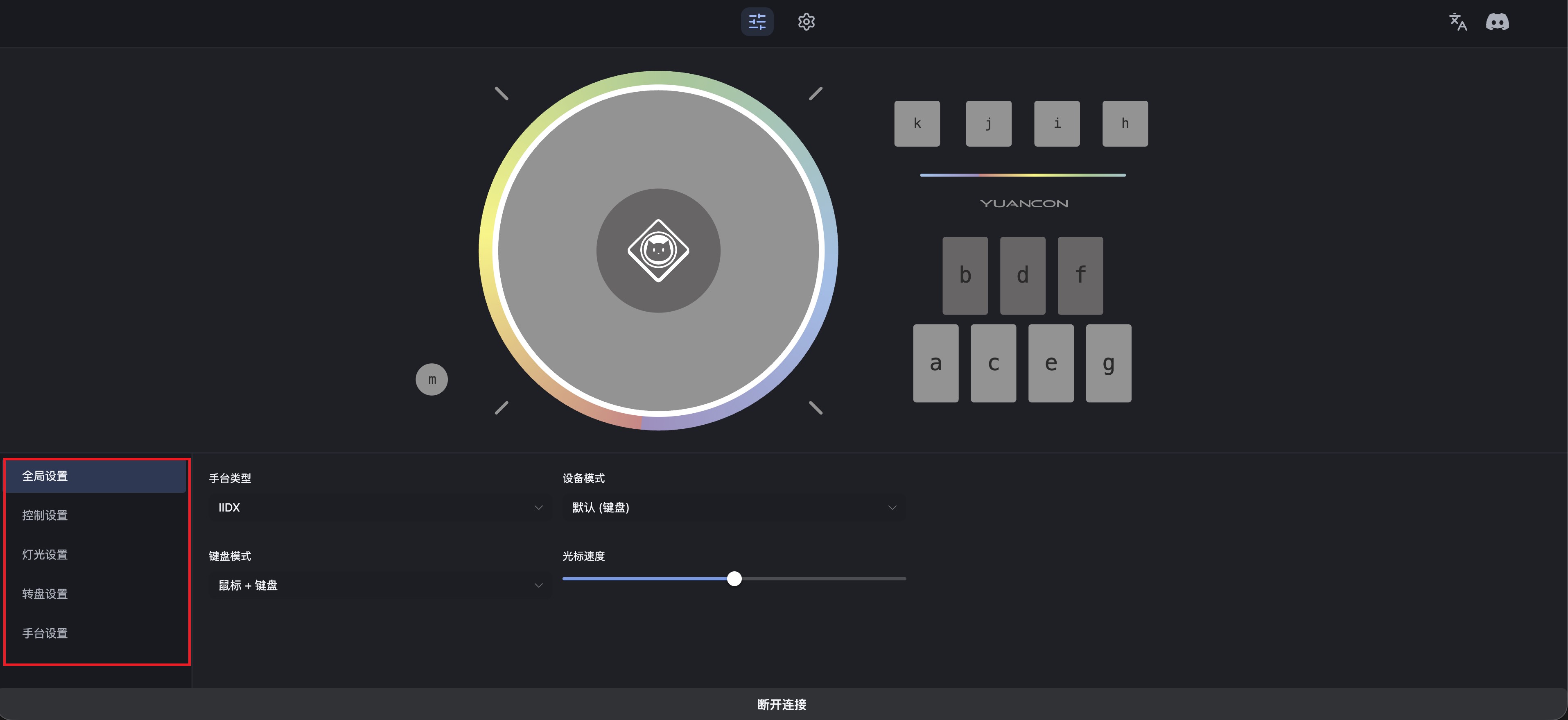This screenshot has height=720, width=1568.
Task: Click the 光标速度 slider handle
Action: pos(734,579)
